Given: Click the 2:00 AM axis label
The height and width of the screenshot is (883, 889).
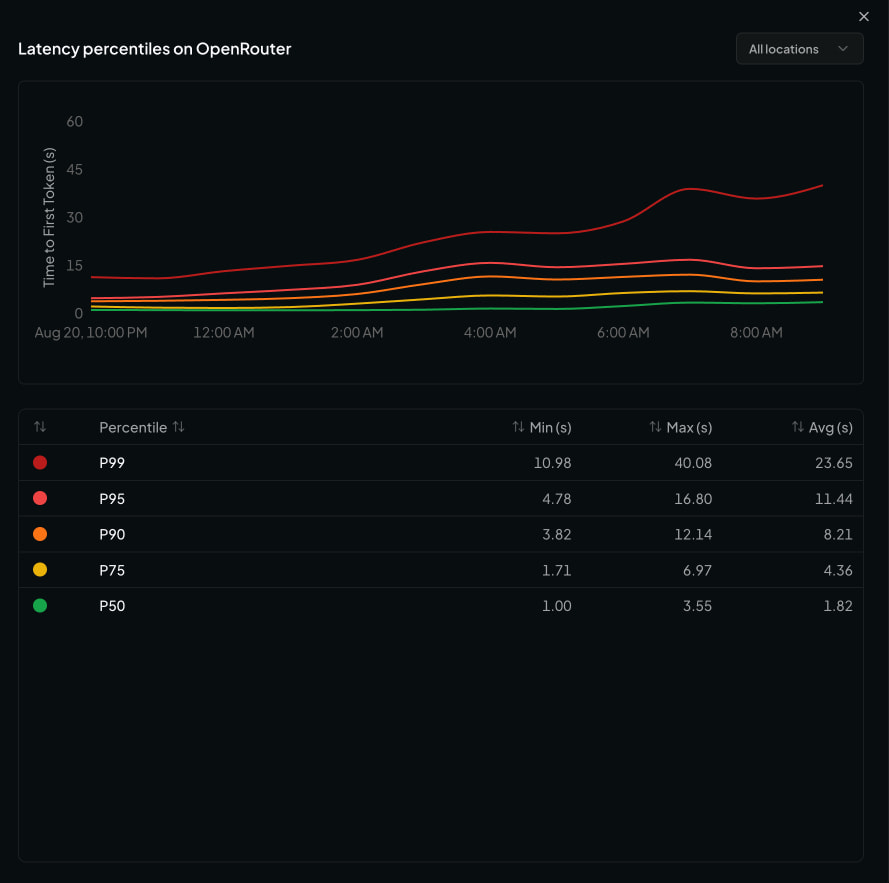Looking at the screenshot, I should point(357,332).
